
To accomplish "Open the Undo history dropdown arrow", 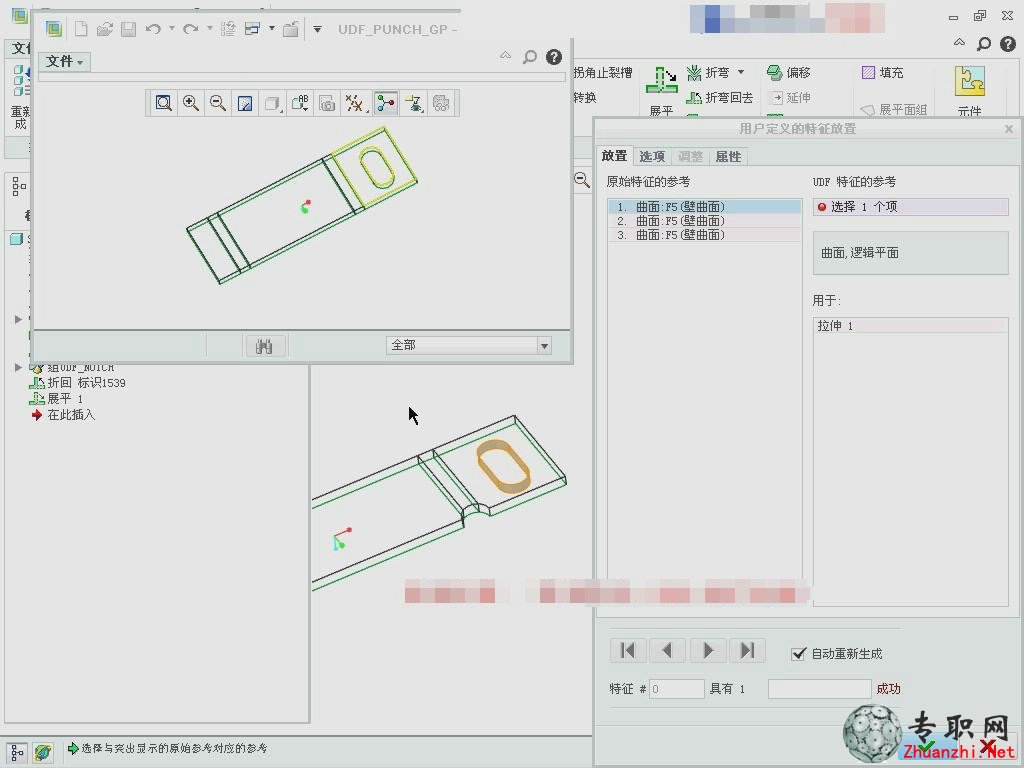I will (x=172, y=28).
